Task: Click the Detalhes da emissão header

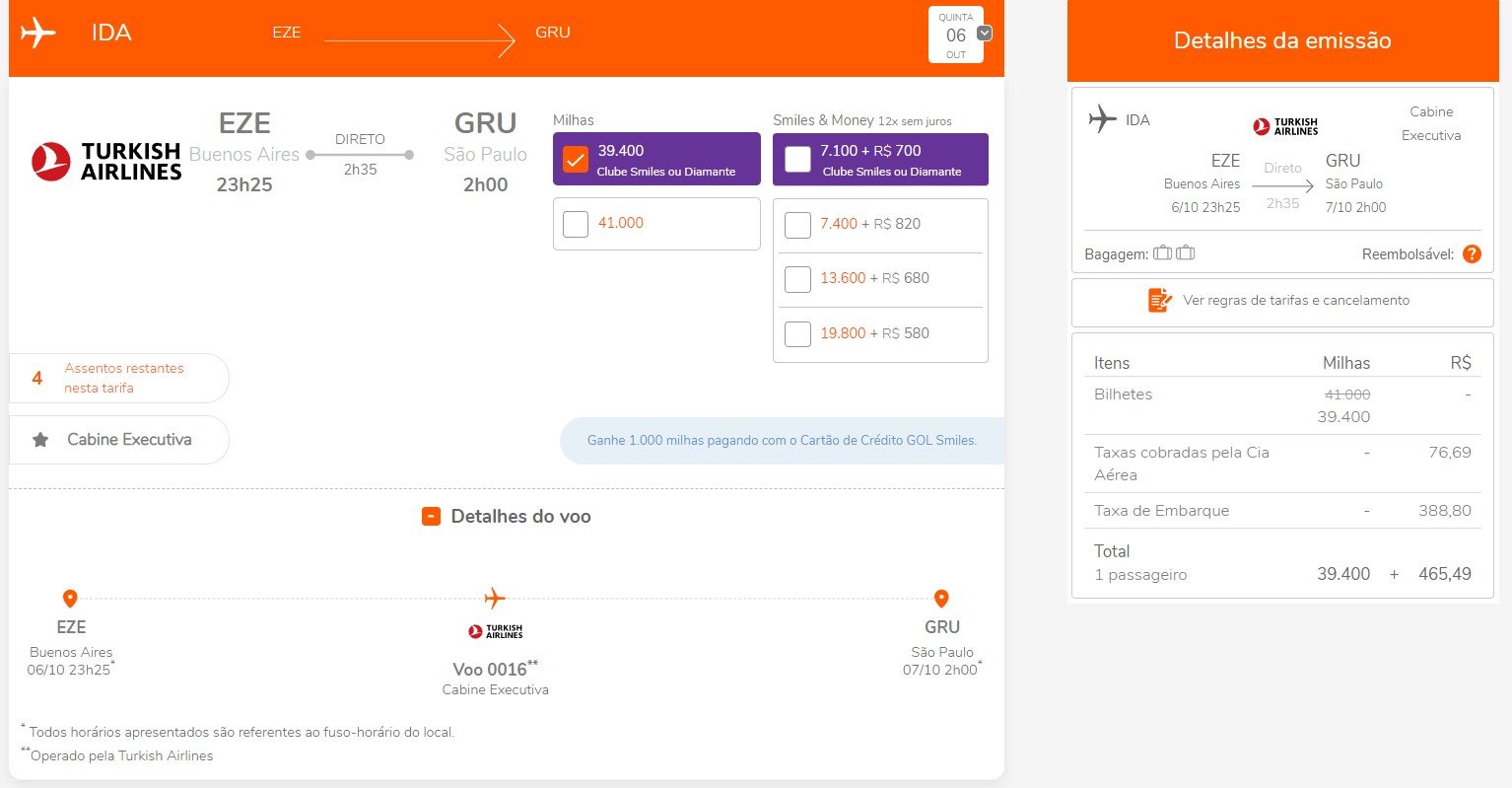Action: [x=1282, y=40]
